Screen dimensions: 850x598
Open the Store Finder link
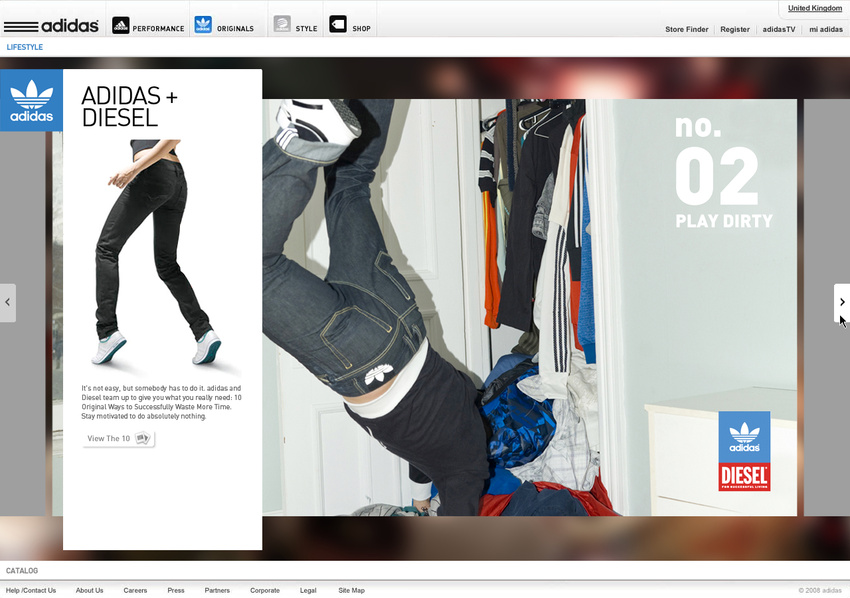[686, 29]
